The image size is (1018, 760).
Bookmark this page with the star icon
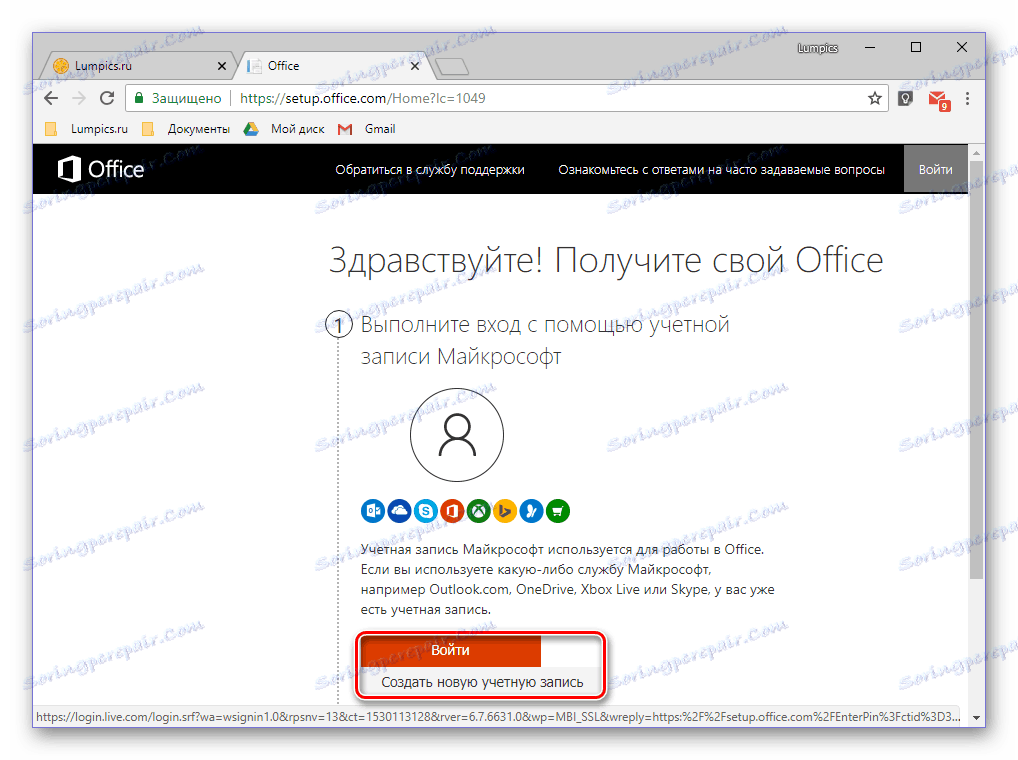pos(875,98)
